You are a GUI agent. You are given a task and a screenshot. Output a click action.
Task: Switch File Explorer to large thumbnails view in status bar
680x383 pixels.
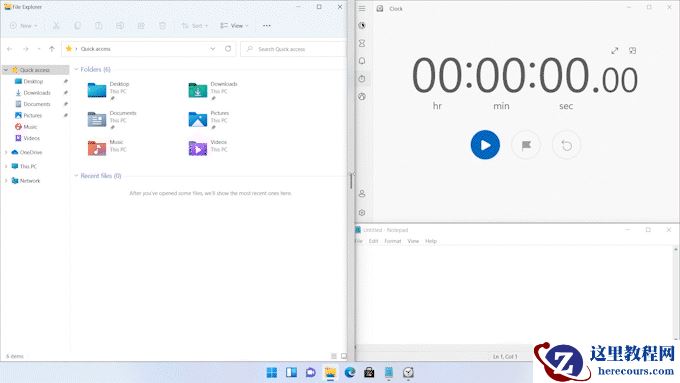coord(344,356)
